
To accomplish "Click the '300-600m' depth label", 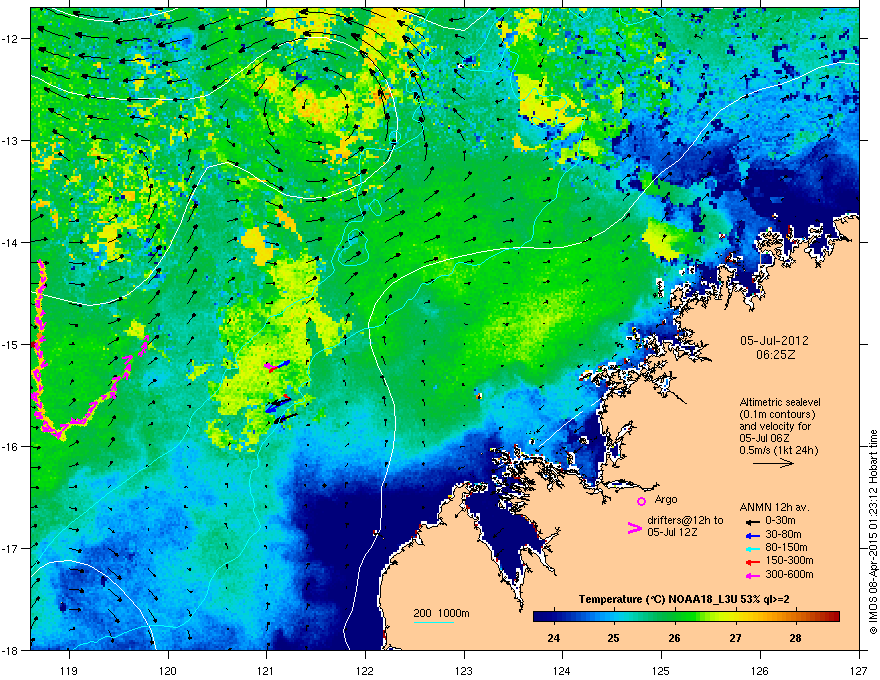I will coord(789,575).
